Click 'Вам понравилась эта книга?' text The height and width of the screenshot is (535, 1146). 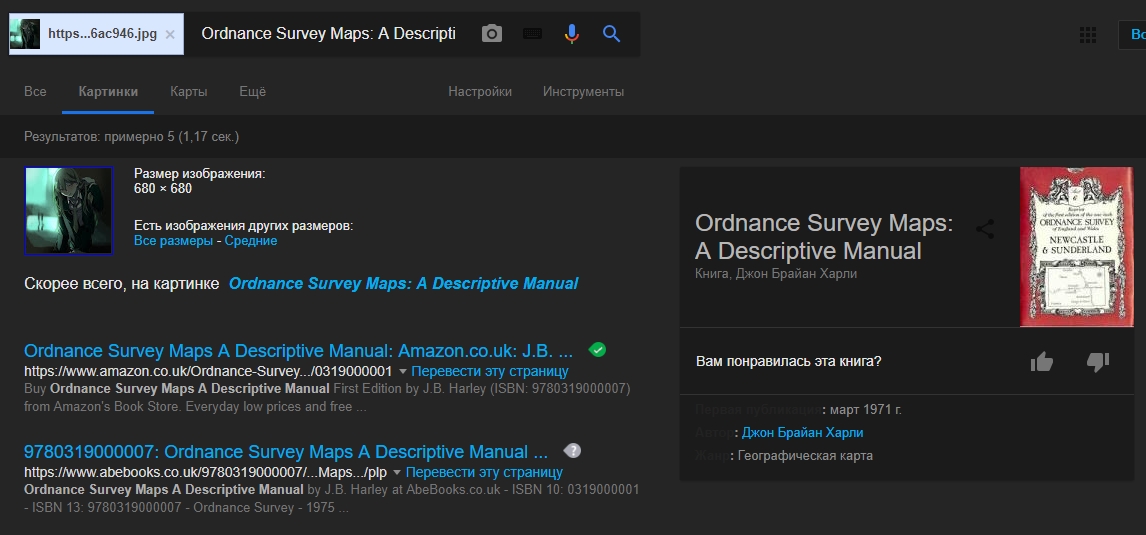(x=789, y=361)
